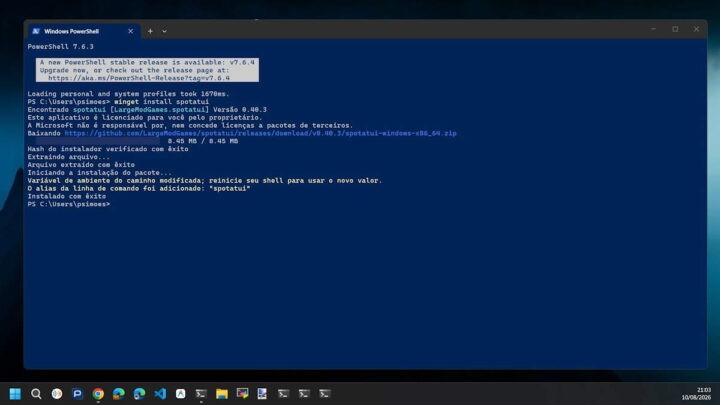720x405 pixels.
Task: Open last terminal icon on taskbar
Action: point(325,394)
